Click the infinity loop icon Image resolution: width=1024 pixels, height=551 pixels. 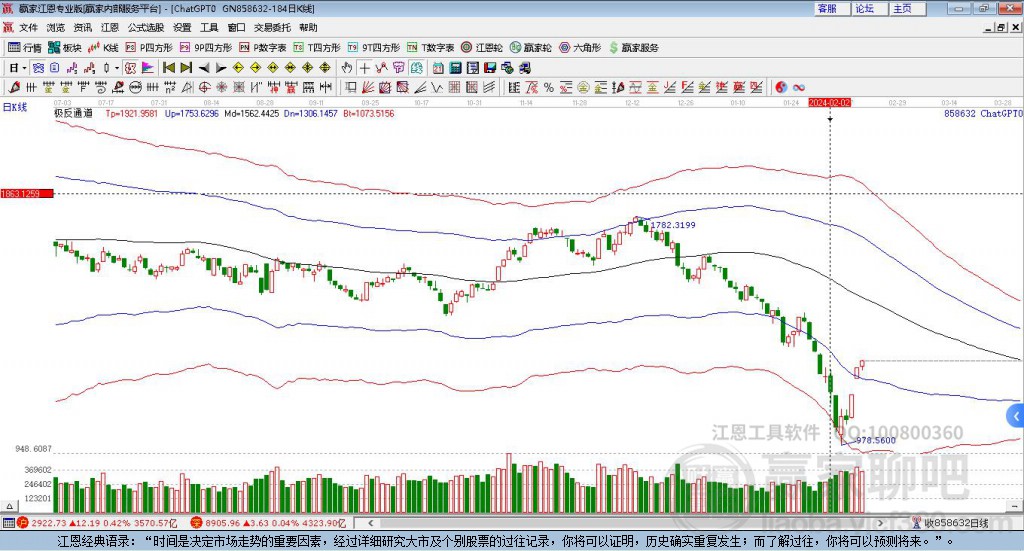pos(799,87)
